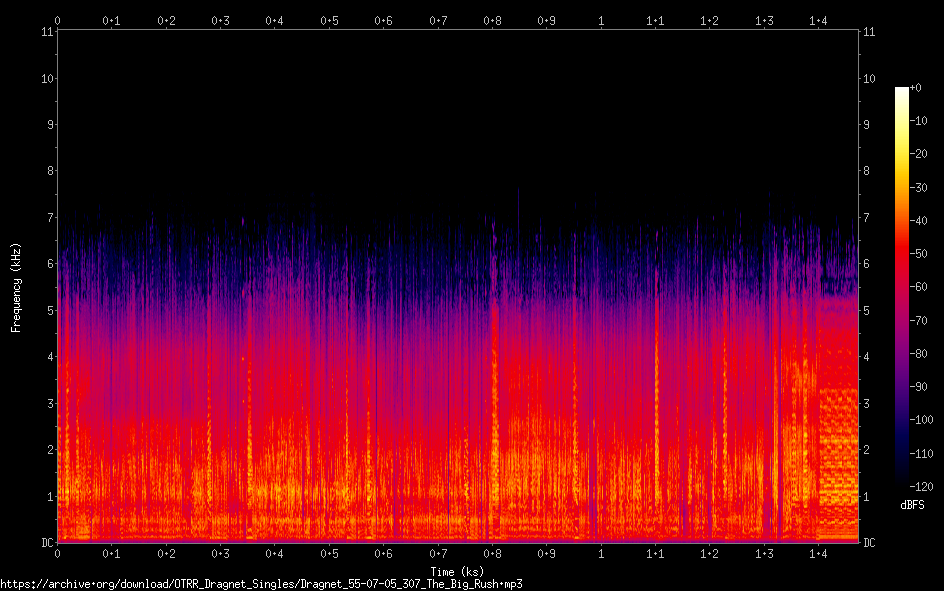The height and width of the screenshot is (591, 944).
Task: Click the 11 label on left frequency axis
Action: tap(46, 32)
